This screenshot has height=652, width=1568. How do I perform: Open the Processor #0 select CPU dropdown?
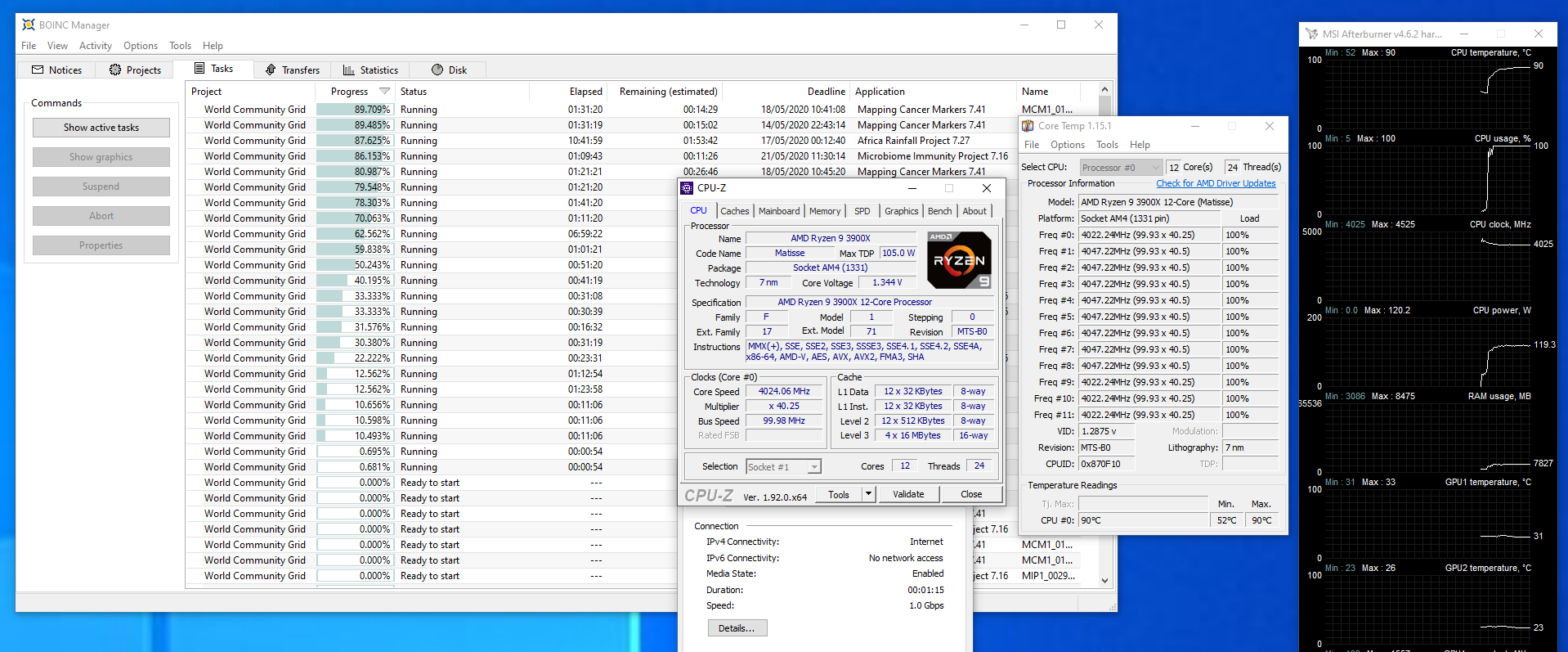[x=1121, y=168]
